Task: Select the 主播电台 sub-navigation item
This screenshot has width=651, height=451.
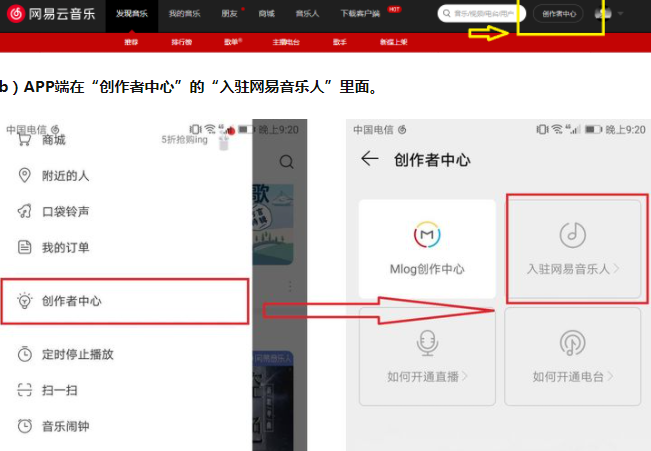Action: (x=286, y=42)
